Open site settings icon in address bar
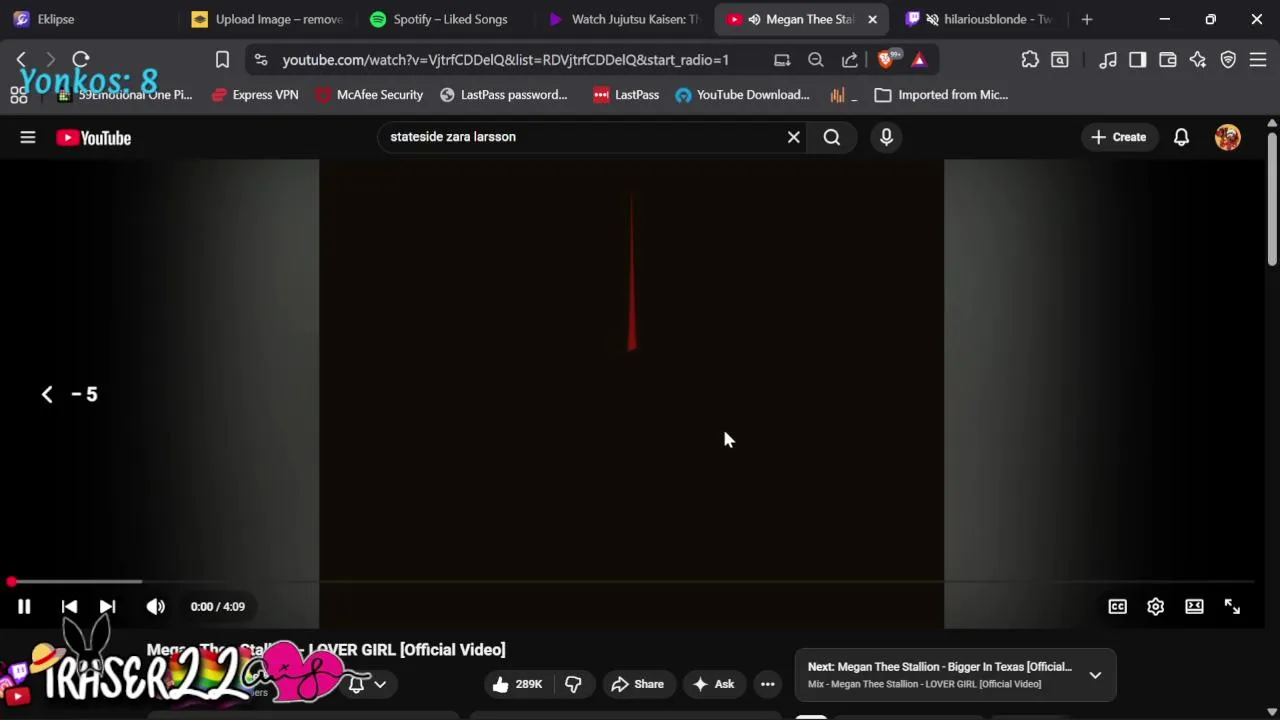1280x720 pixels. (x=261, y=60)
